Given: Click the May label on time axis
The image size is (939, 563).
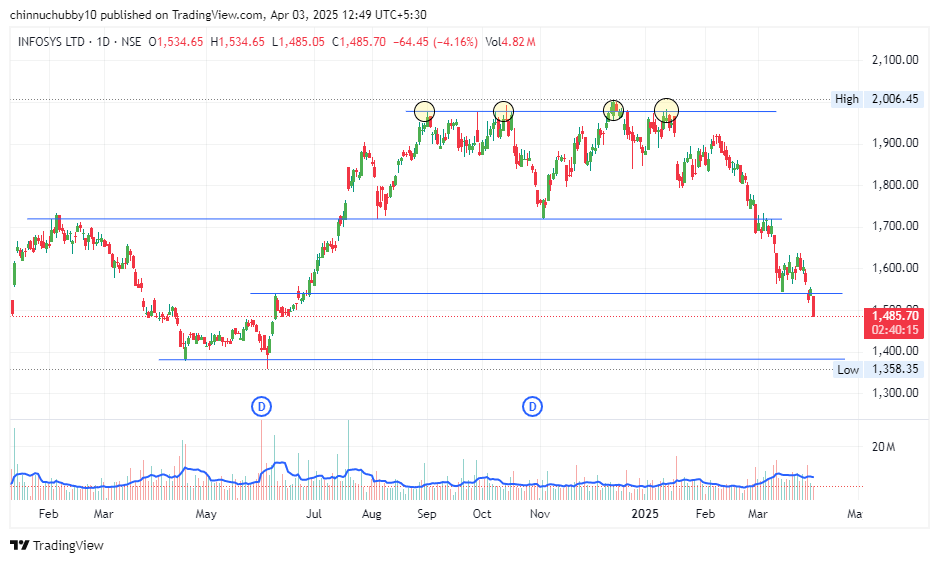Looking at the screenshot, I should (x=206, y=514).
